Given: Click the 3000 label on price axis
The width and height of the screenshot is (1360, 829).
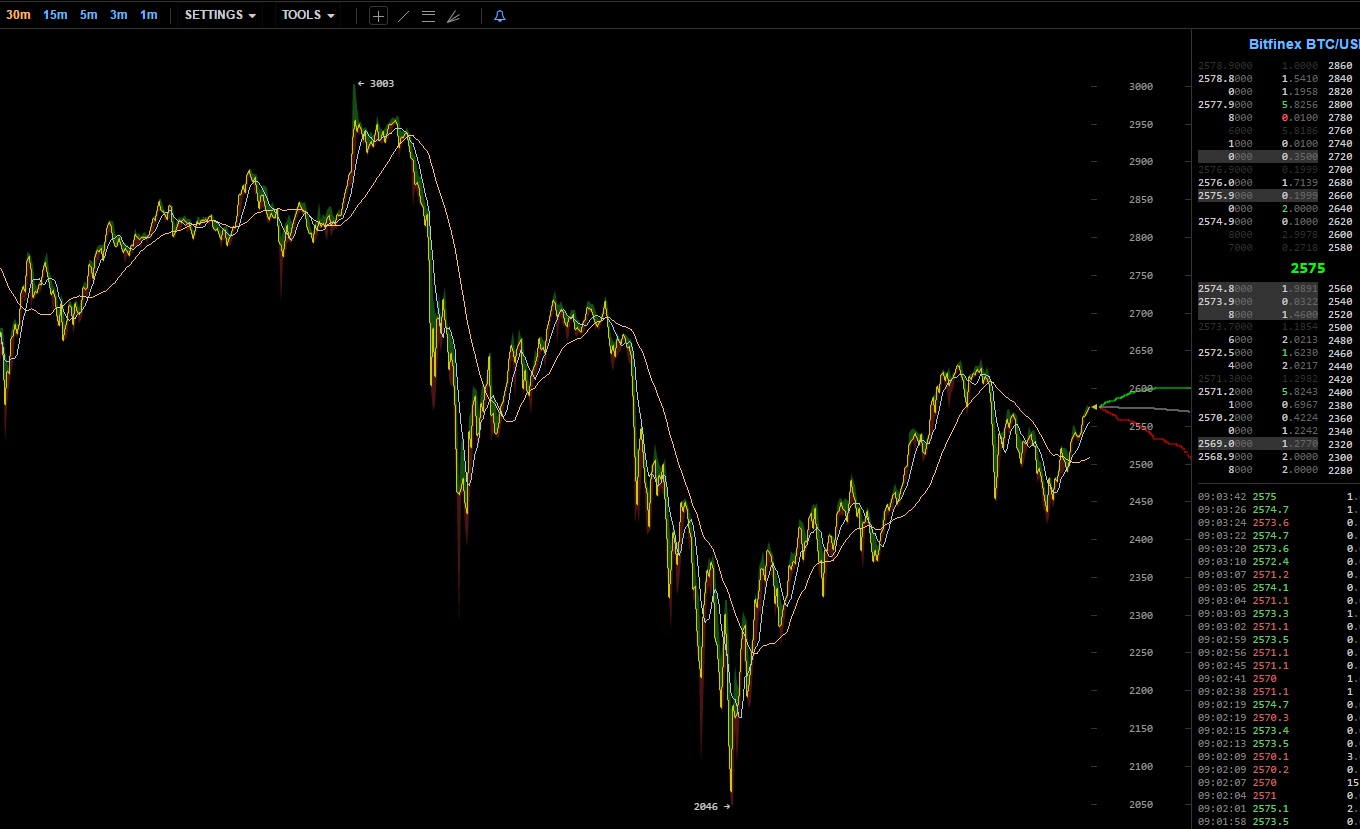Looking at the screenshot, I should [1140, 87].
